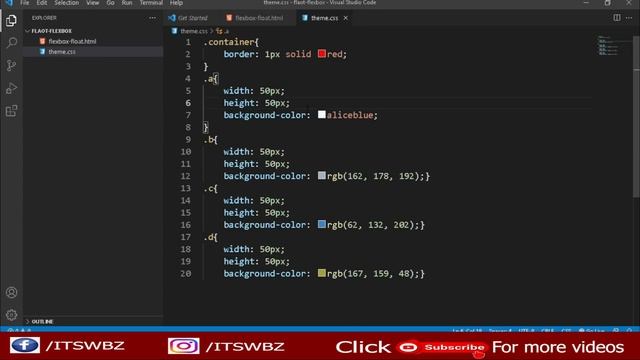Select theme.css in Explorer

(x=62, y=52)
